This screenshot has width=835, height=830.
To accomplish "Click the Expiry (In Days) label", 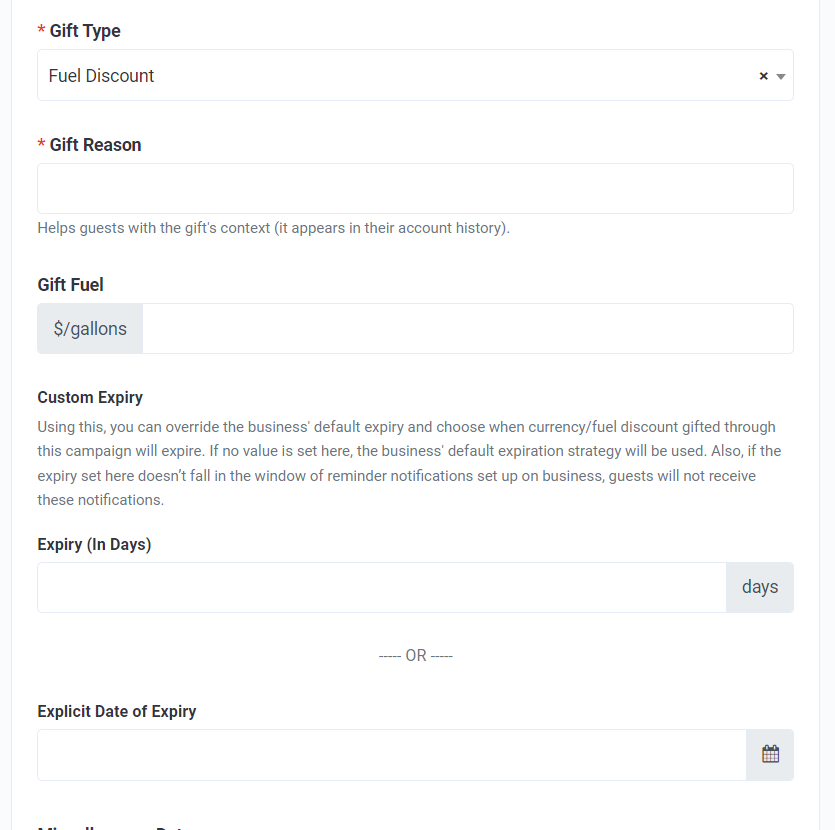I will pyautogui.click(x=94, y=545).
